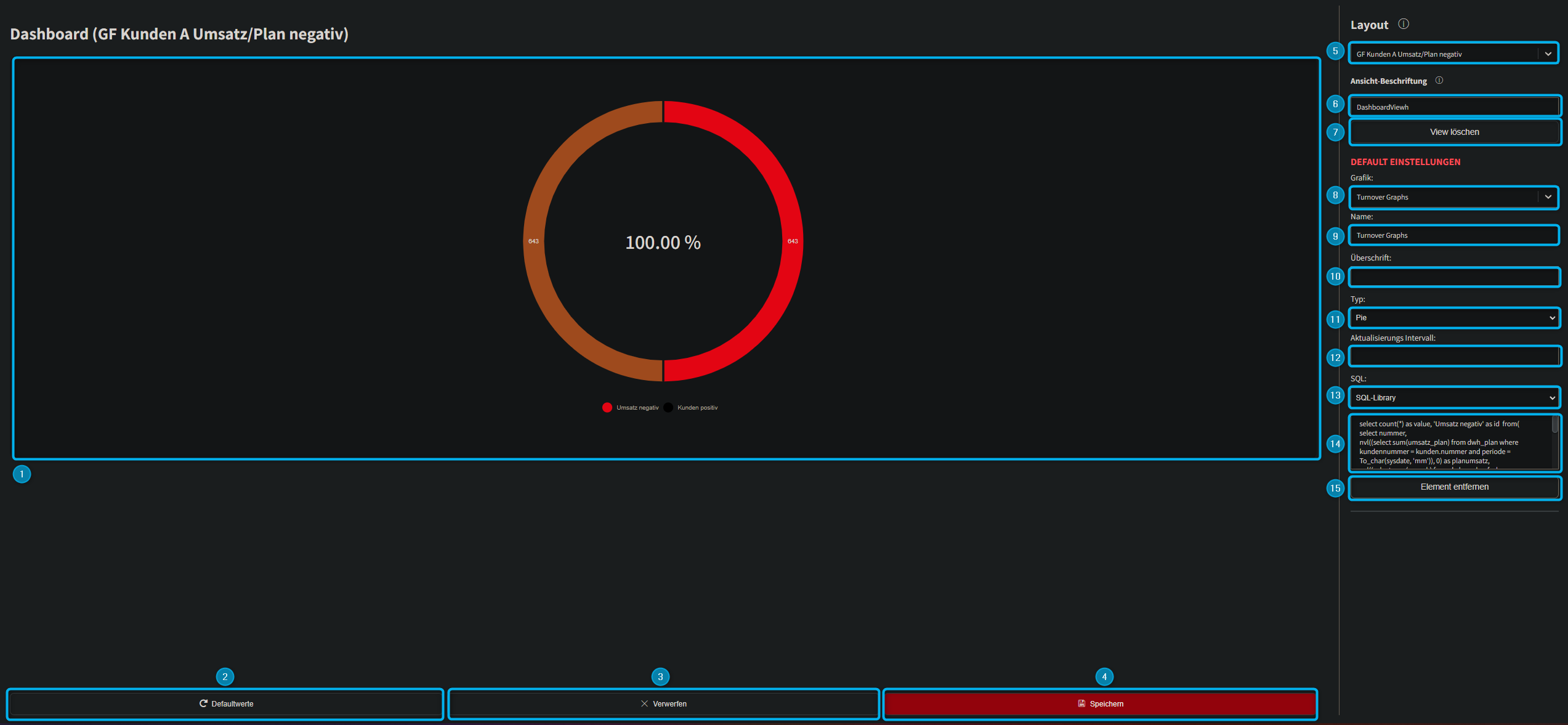Open the SQL-Library dropdown

tap(1454, 398)
